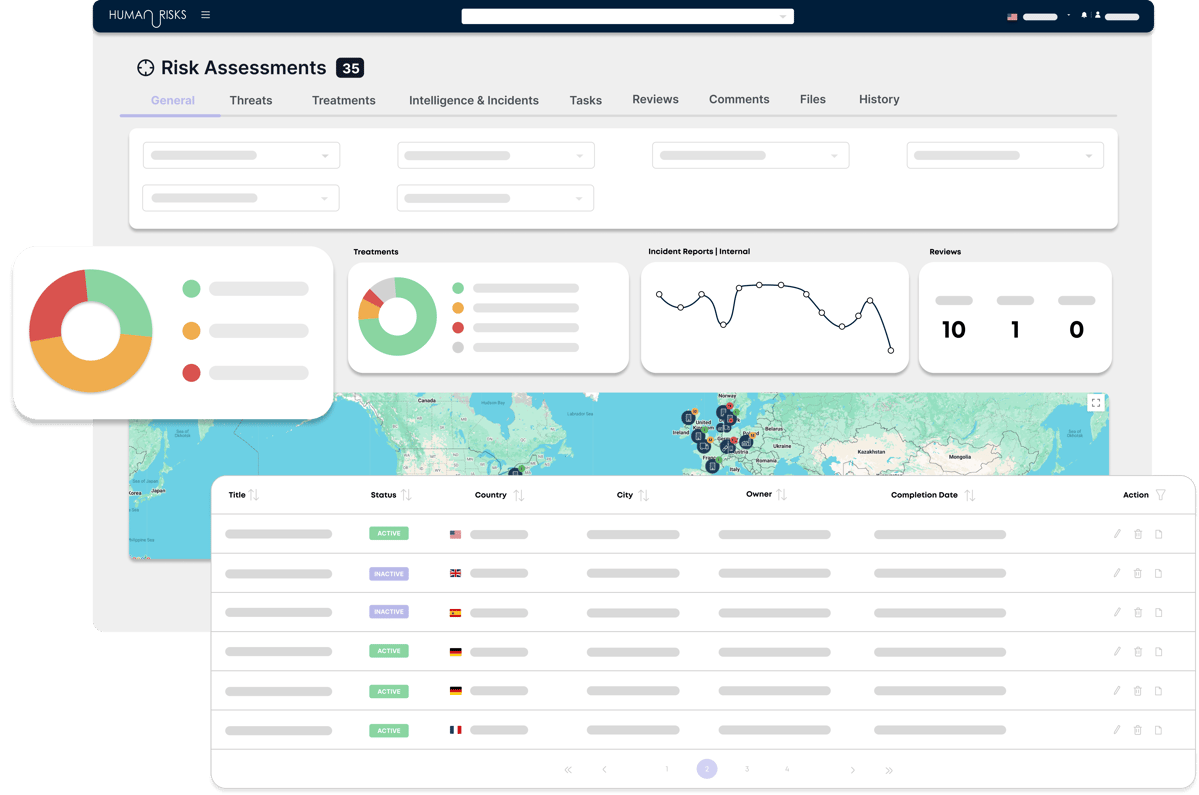Image resolution: width=1199 pixels, height=795 pixels.
Task: Edit the row with the France flag
Action: pyautogui.click(x=1117, y=729)
